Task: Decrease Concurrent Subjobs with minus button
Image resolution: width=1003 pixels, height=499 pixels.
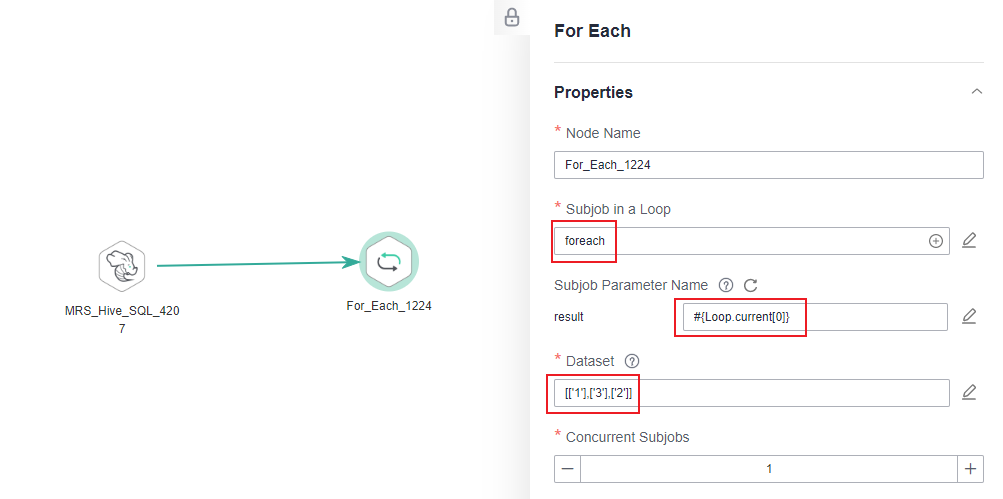Action: tap(567, 468)
